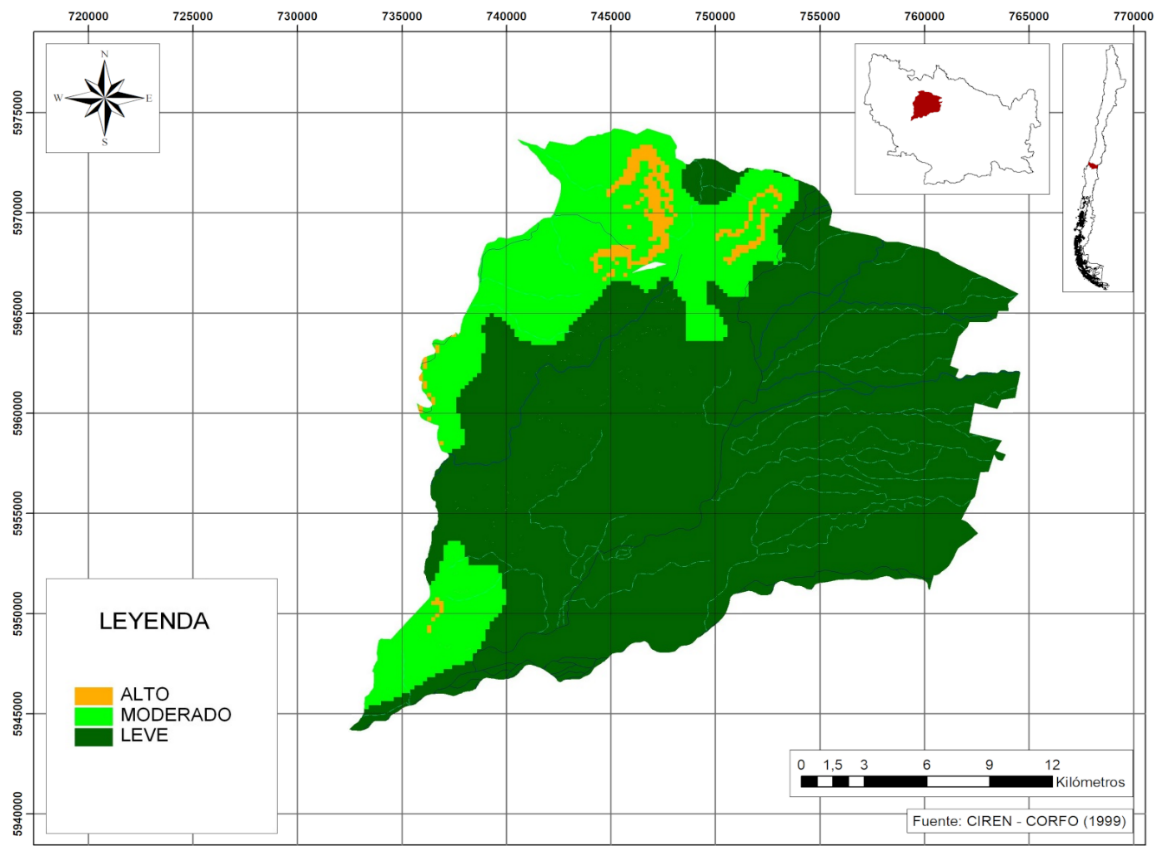The width and height of the screenshot is (1168, 865).
Task: Click the 5940000 northing coordinate label
Action: [x=17, y=814]
